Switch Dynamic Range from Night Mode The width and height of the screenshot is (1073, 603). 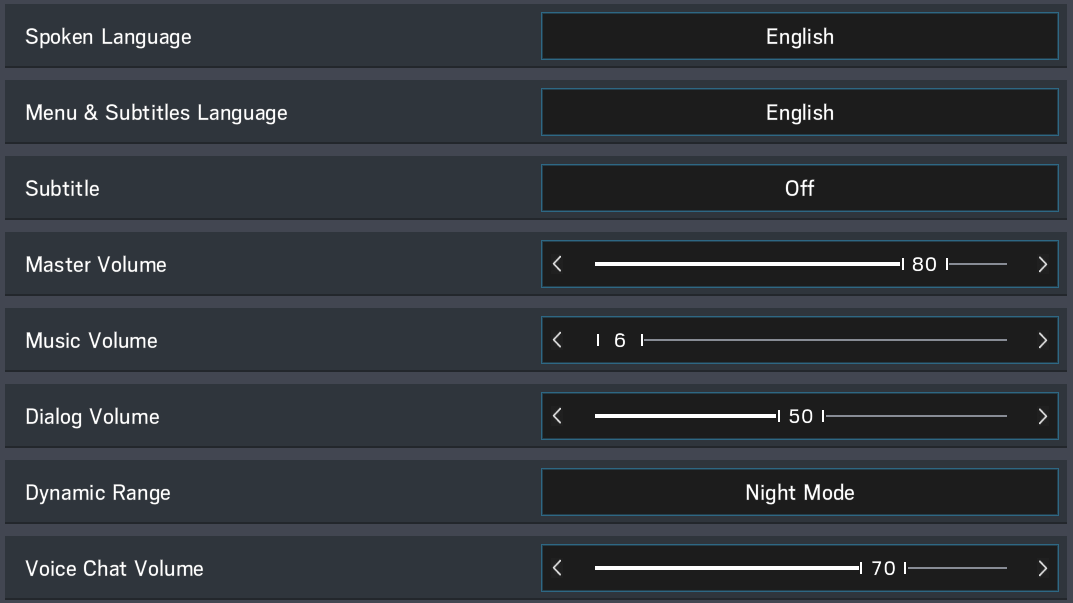point(799,492)
